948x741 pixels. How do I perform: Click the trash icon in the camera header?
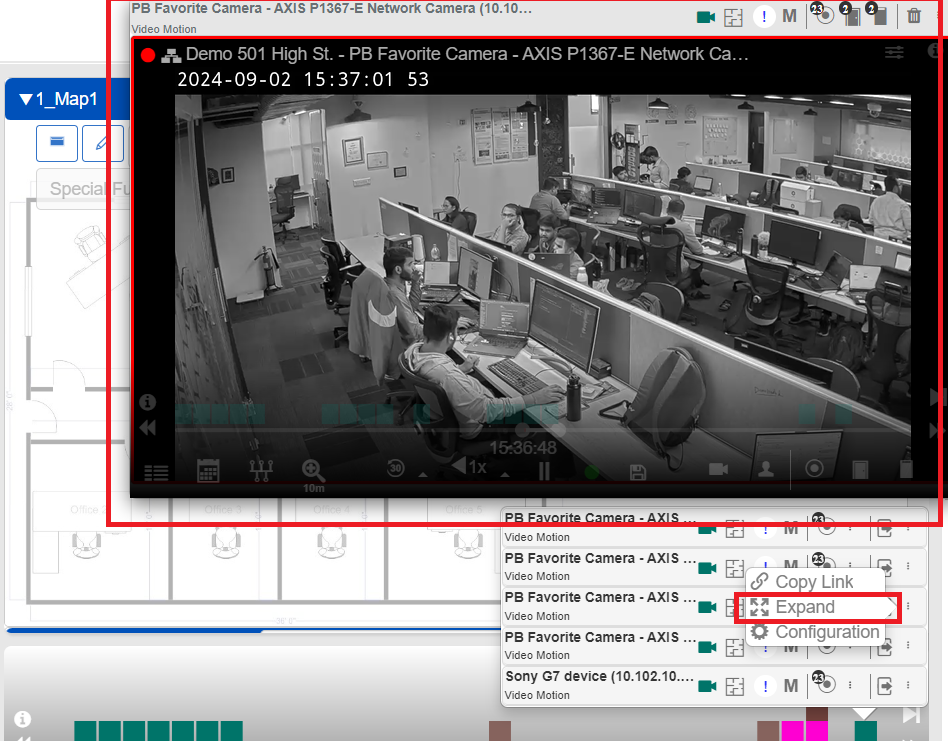914,16
